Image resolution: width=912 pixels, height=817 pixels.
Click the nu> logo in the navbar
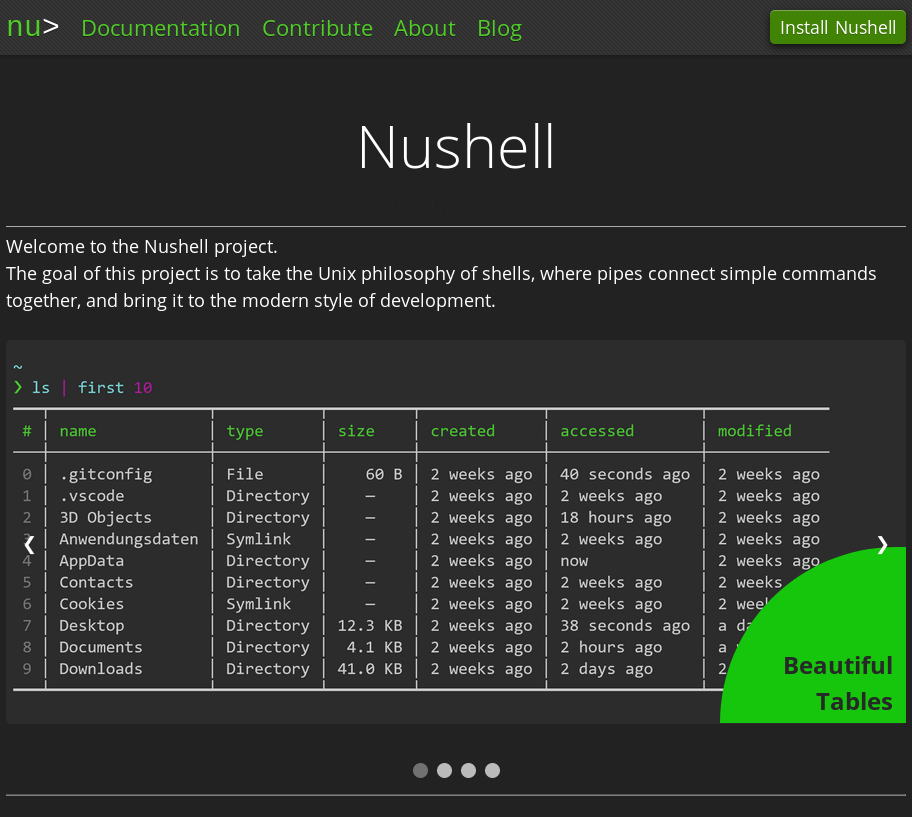tap(30, 27)
